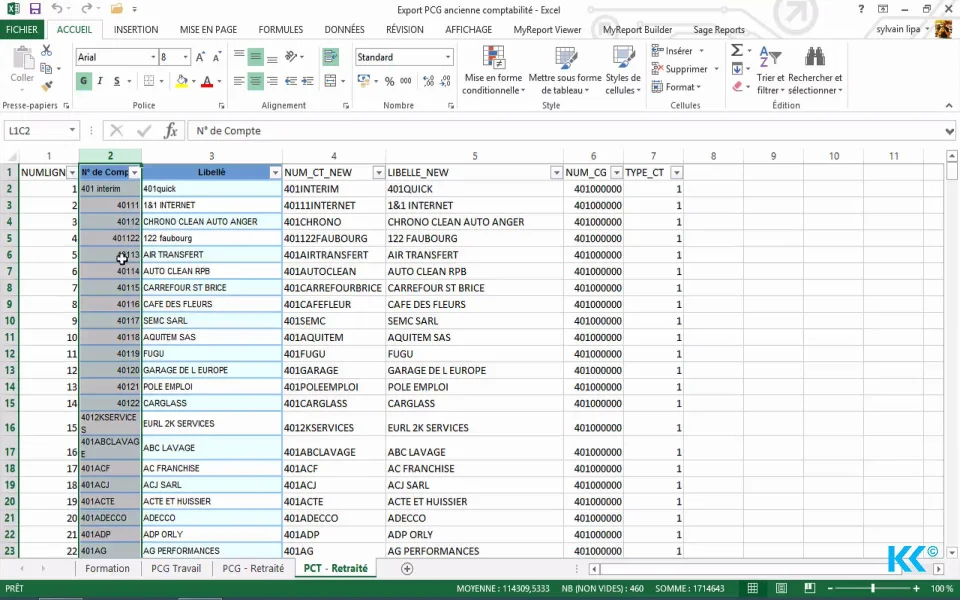Click the Cut scissors icon
The width and height of the screenshot is (960, 600).
pos(47,51)
